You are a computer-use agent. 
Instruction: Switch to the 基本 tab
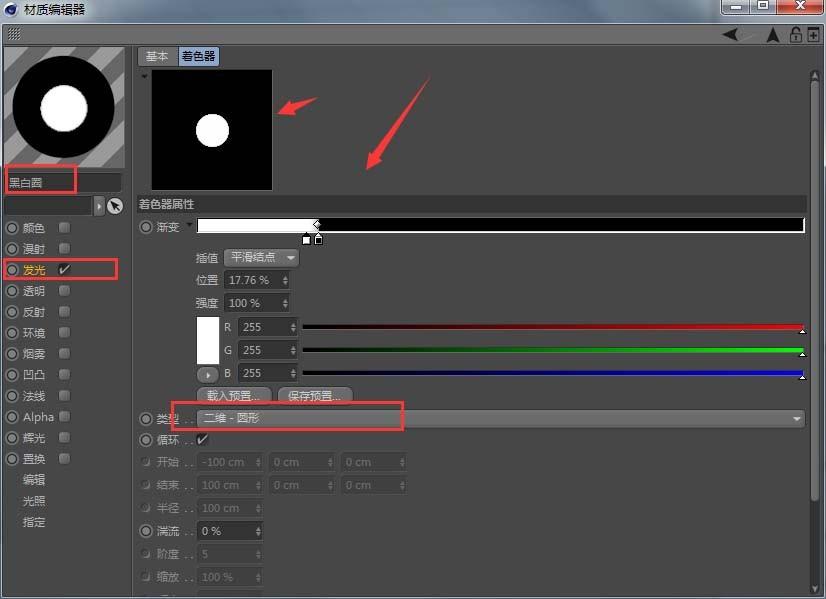156,56
